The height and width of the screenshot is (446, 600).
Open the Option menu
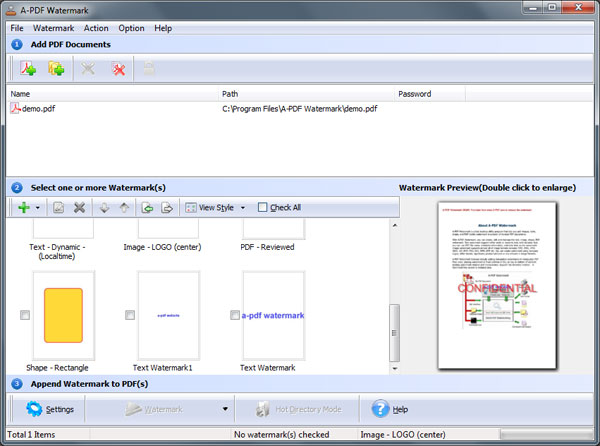(x=131, y=28)
